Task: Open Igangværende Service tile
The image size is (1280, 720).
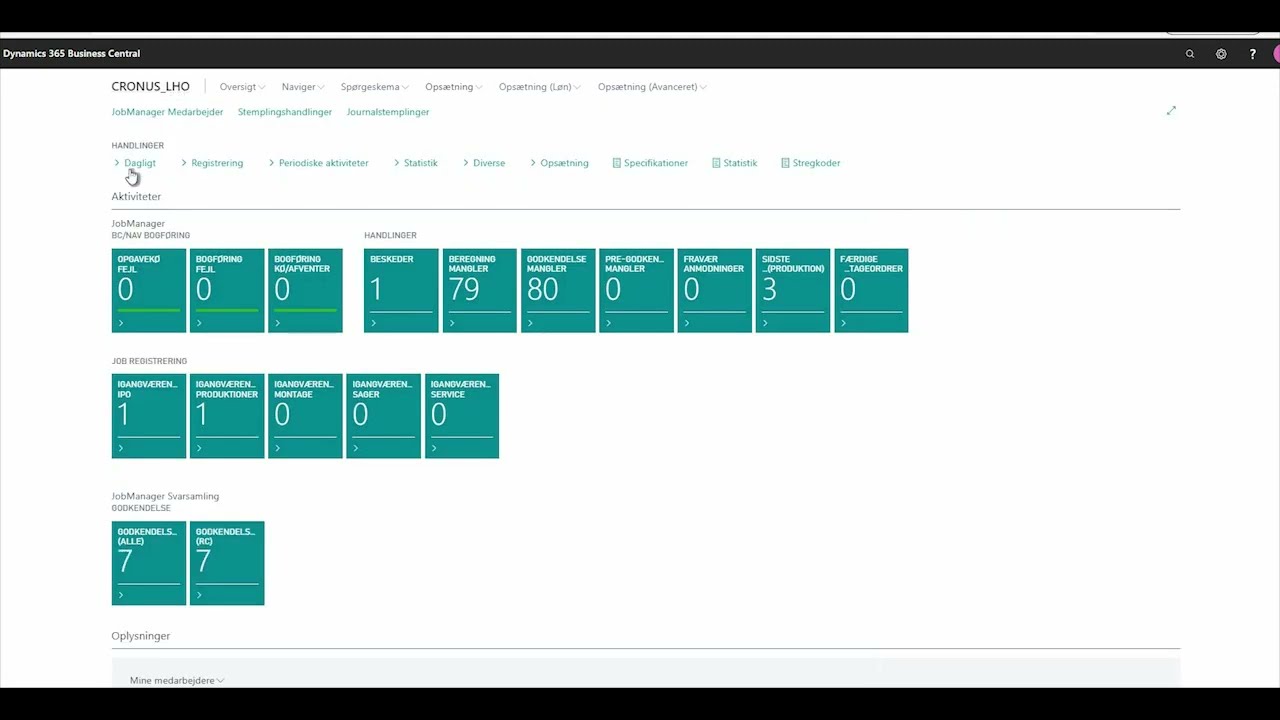Action: click(462, 416)
